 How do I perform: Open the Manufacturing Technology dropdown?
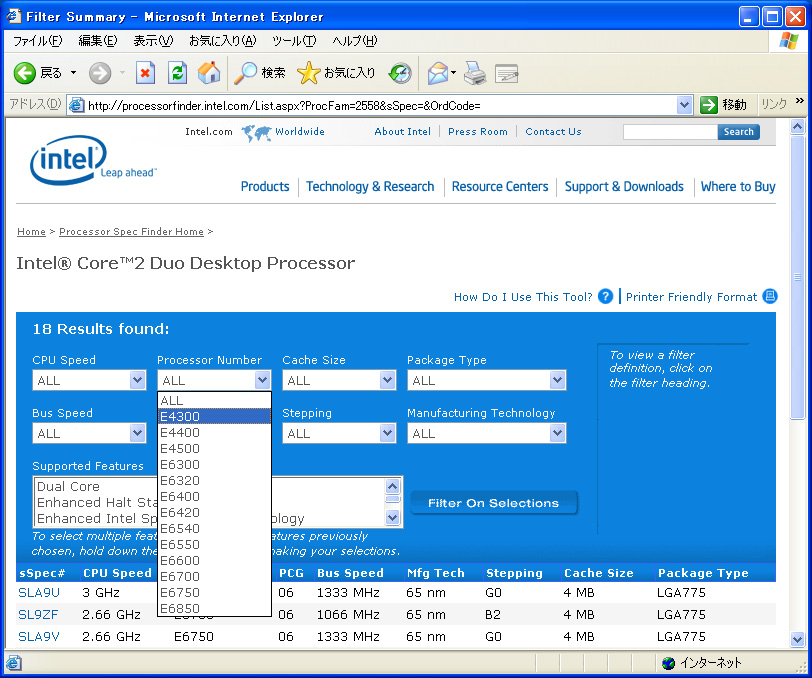tap(486, 433)
